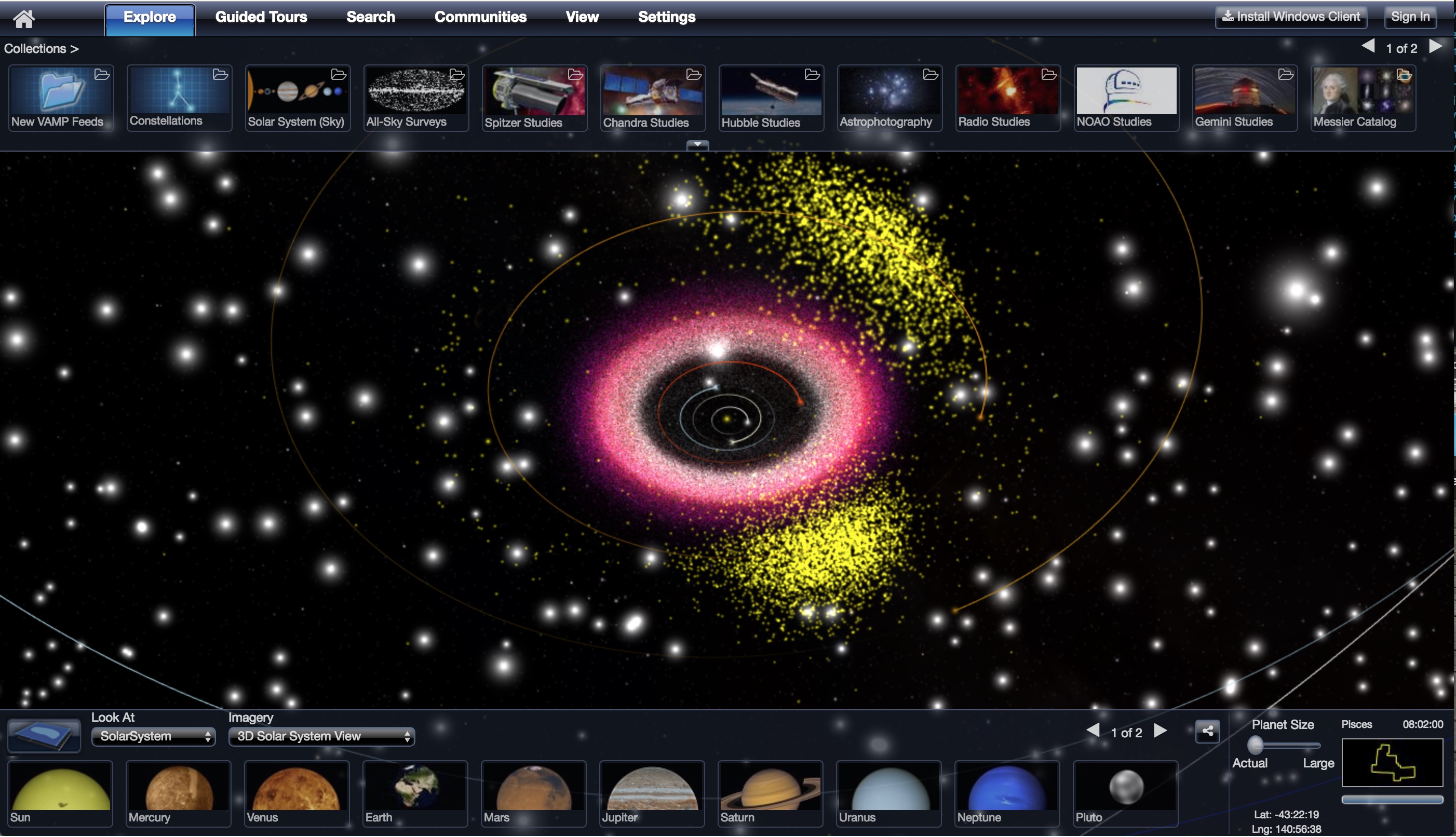The height and width of the screenshot is (837, 1456).
Task: Click the Collections breadcrumb link
Action: (x=41, y=49)
